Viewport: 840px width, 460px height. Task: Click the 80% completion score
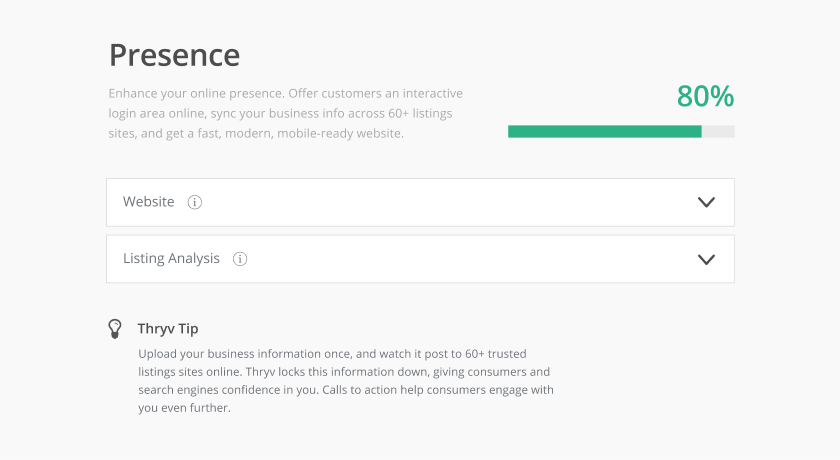pos(705,96)
